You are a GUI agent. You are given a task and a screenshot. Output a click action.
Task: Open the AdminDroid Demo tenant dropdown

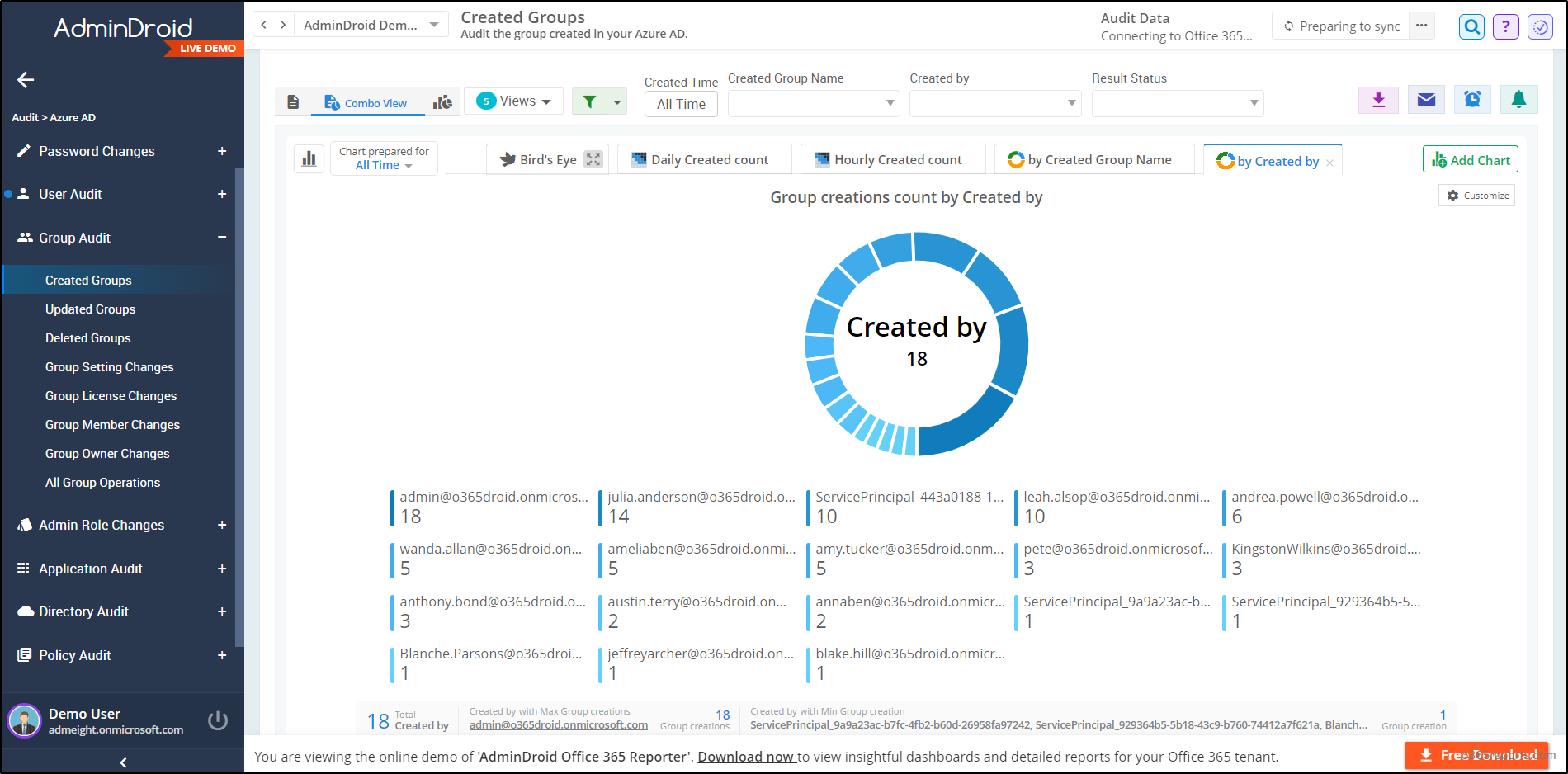point(371,25)
